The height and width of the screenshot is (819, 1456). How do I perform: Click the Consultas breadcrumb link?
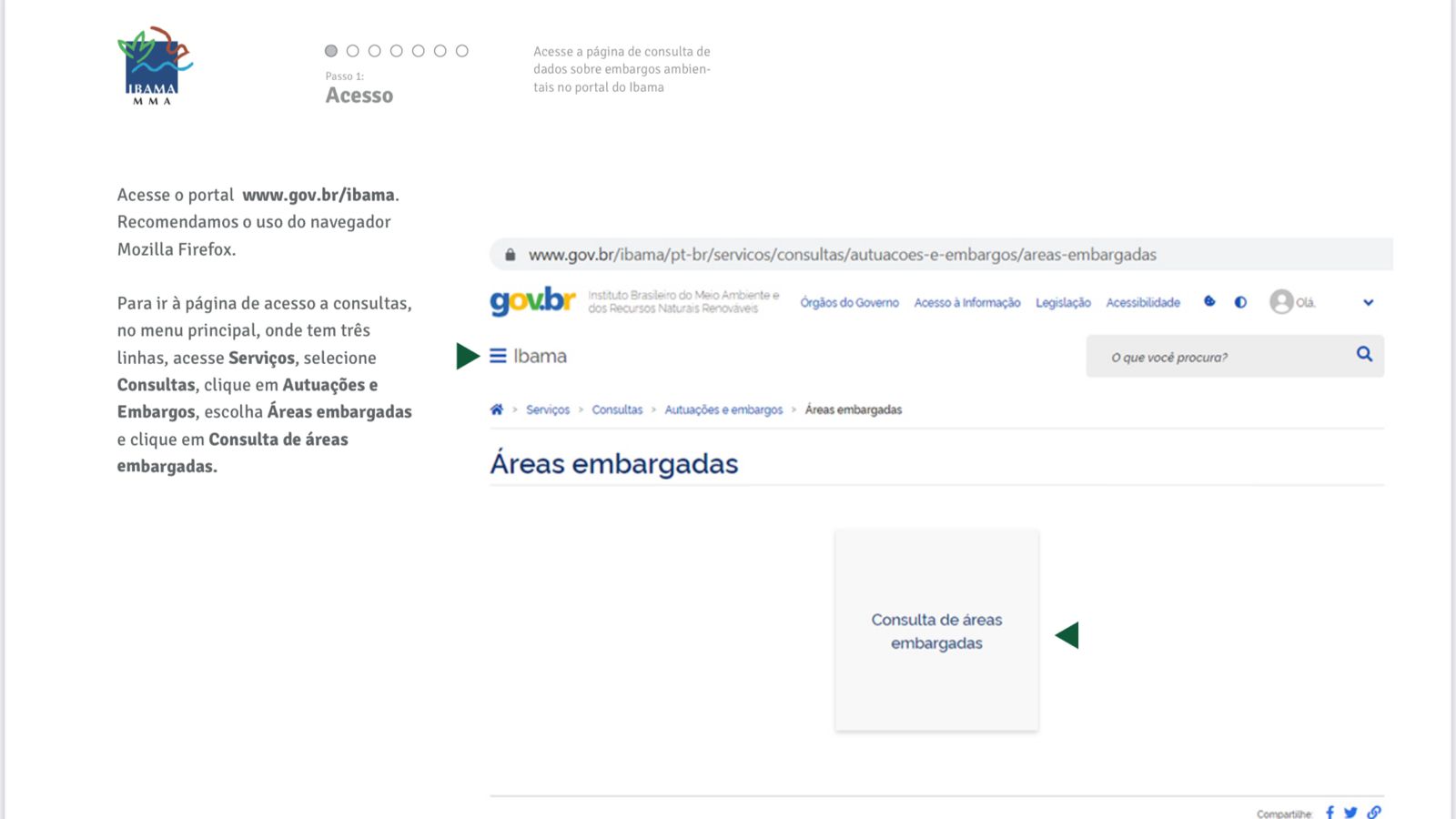617,409
